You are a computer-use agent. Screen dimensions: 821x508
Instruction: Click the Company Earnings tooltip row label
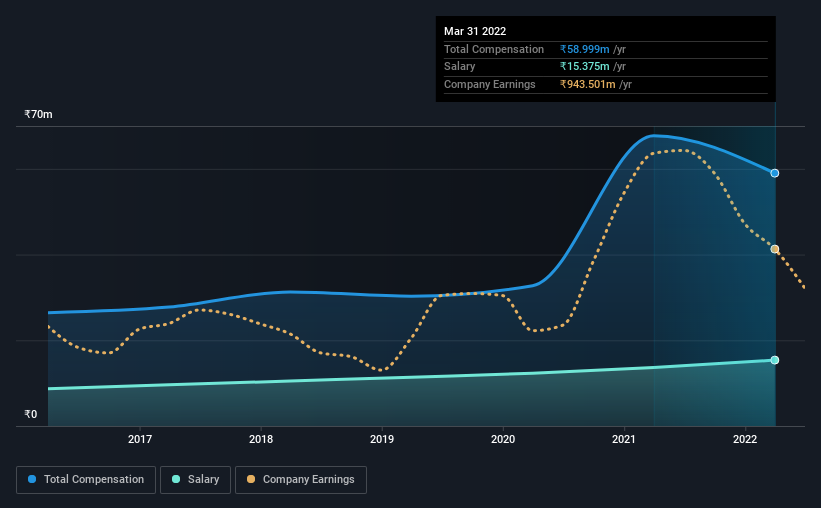490,84
